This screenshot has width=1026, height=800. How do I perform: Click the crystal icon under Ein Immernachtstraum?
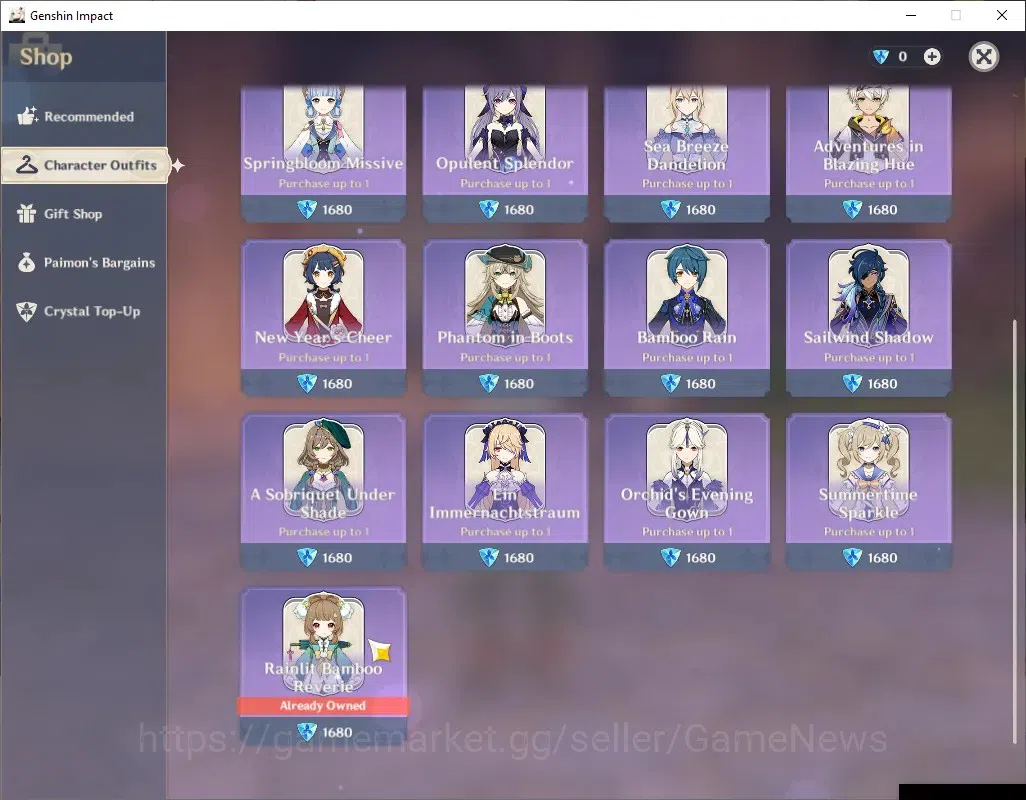tap(489, 557)
